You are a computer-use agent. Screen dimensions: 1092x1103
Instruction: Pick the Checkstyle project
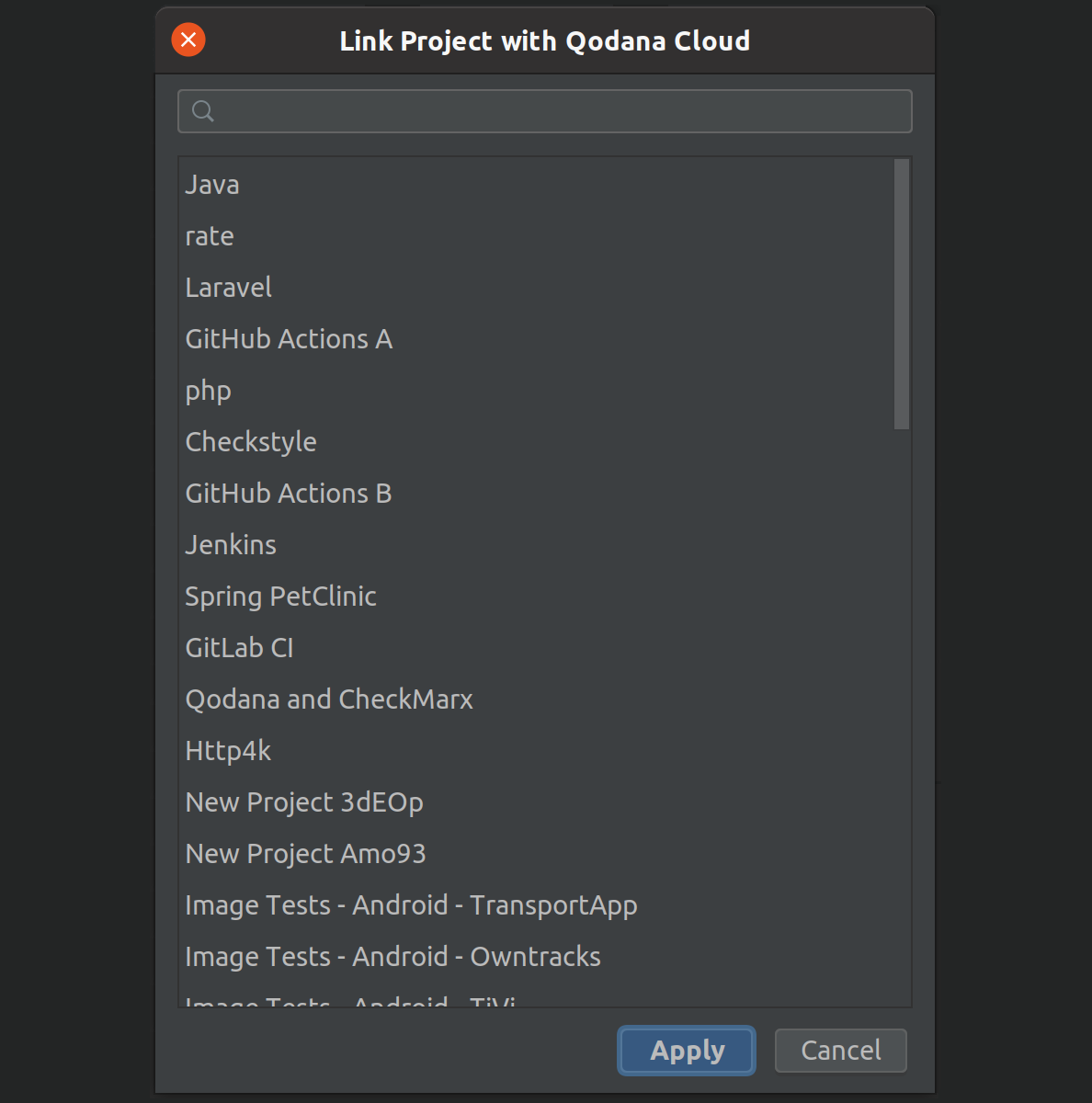[x=251, y=441]
